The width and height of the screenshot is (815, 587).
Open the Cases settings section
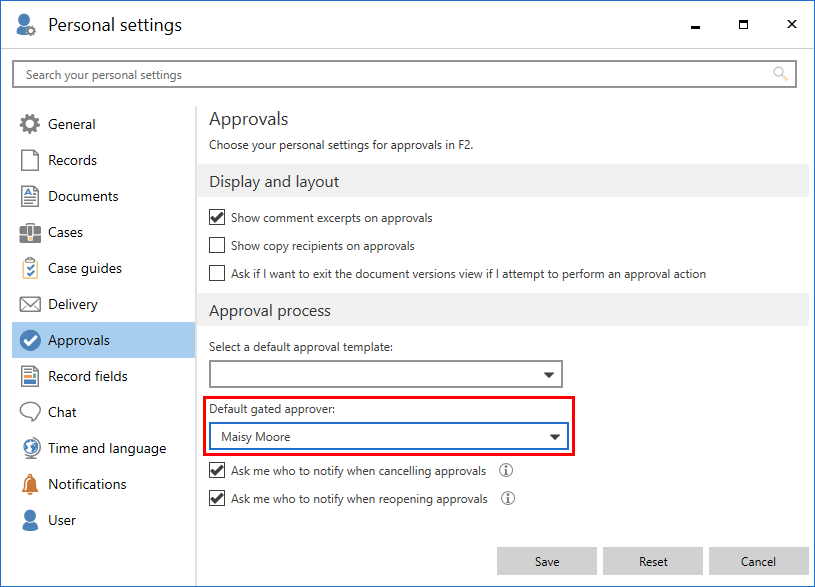coord(103,232)
